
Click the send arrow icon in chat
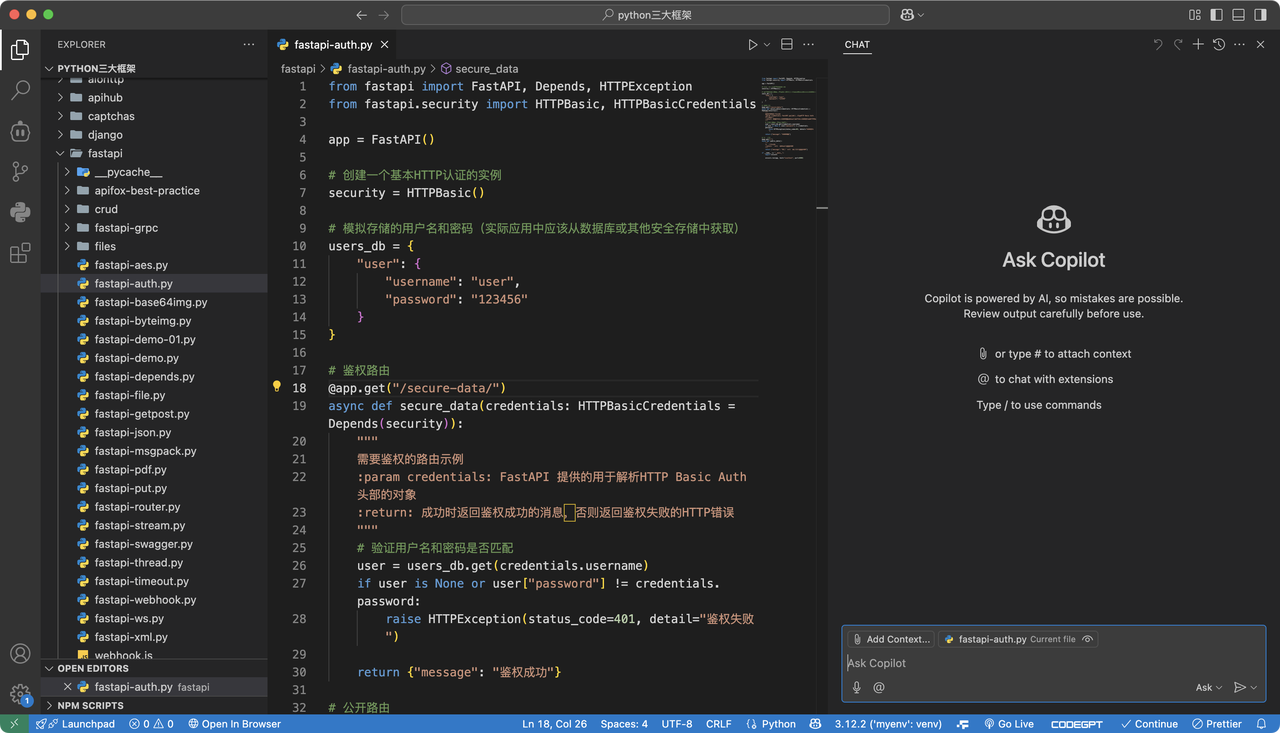(1240, 687)
